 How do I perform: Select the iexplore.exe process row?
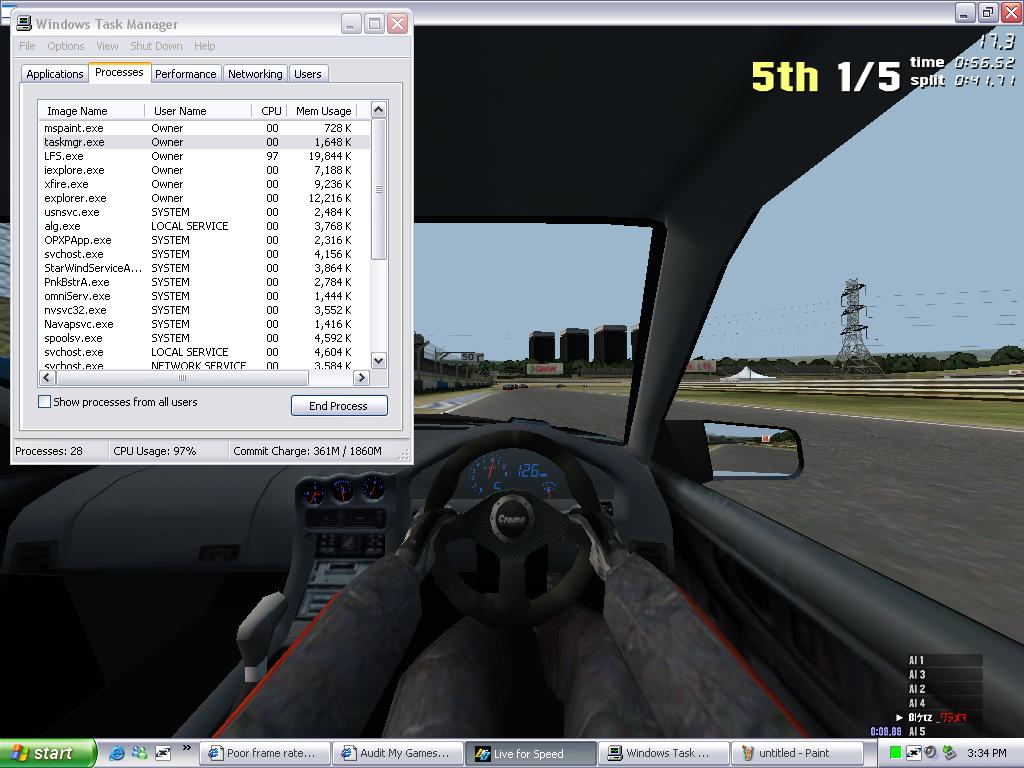(204, 170)
